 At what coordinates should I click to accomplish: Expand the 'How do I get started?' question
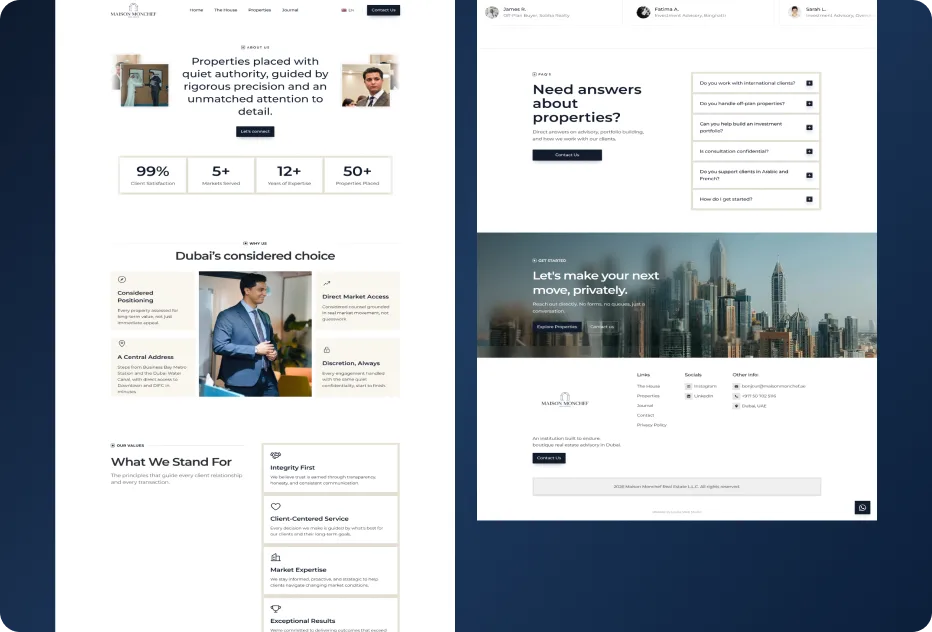755,199
